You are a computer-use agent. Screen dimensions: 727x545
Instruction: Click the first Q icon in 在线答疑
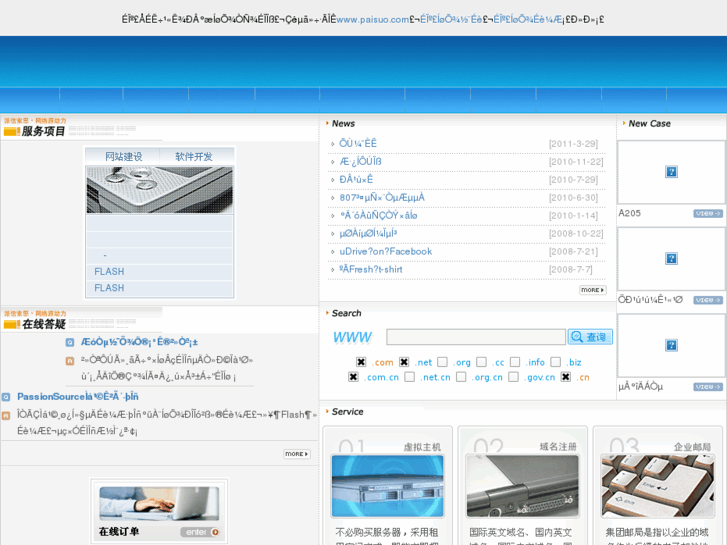coord(70,342)
